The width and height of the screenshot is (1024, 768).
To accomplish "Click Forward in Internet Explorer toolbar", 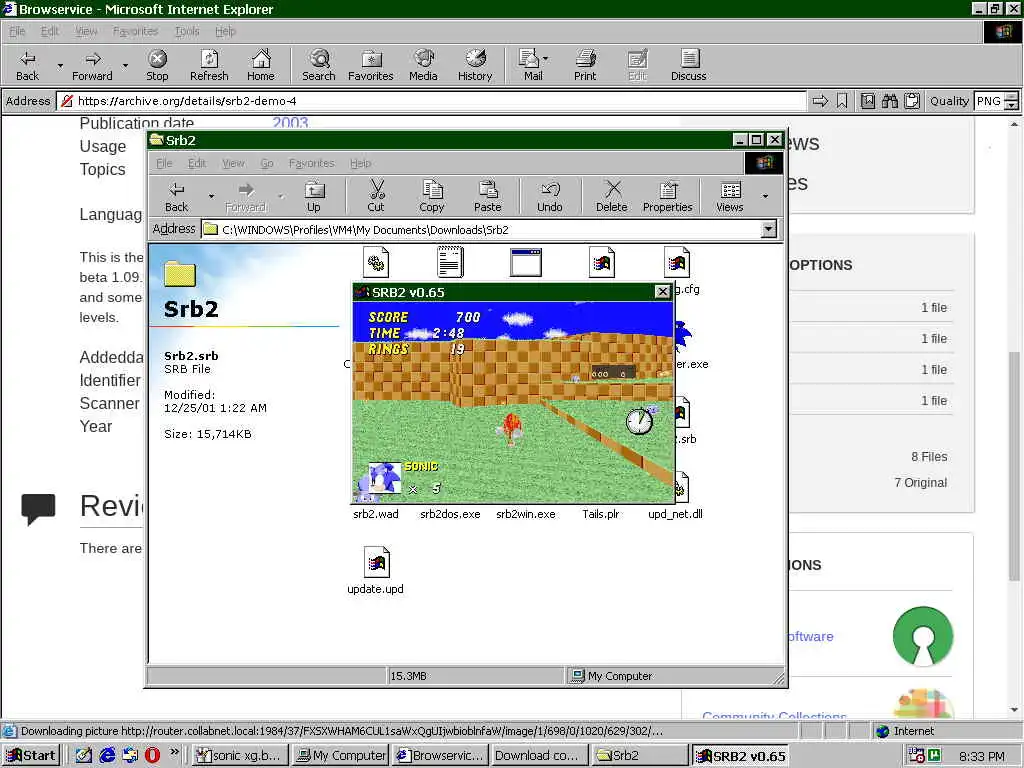I will coord(92,65).
